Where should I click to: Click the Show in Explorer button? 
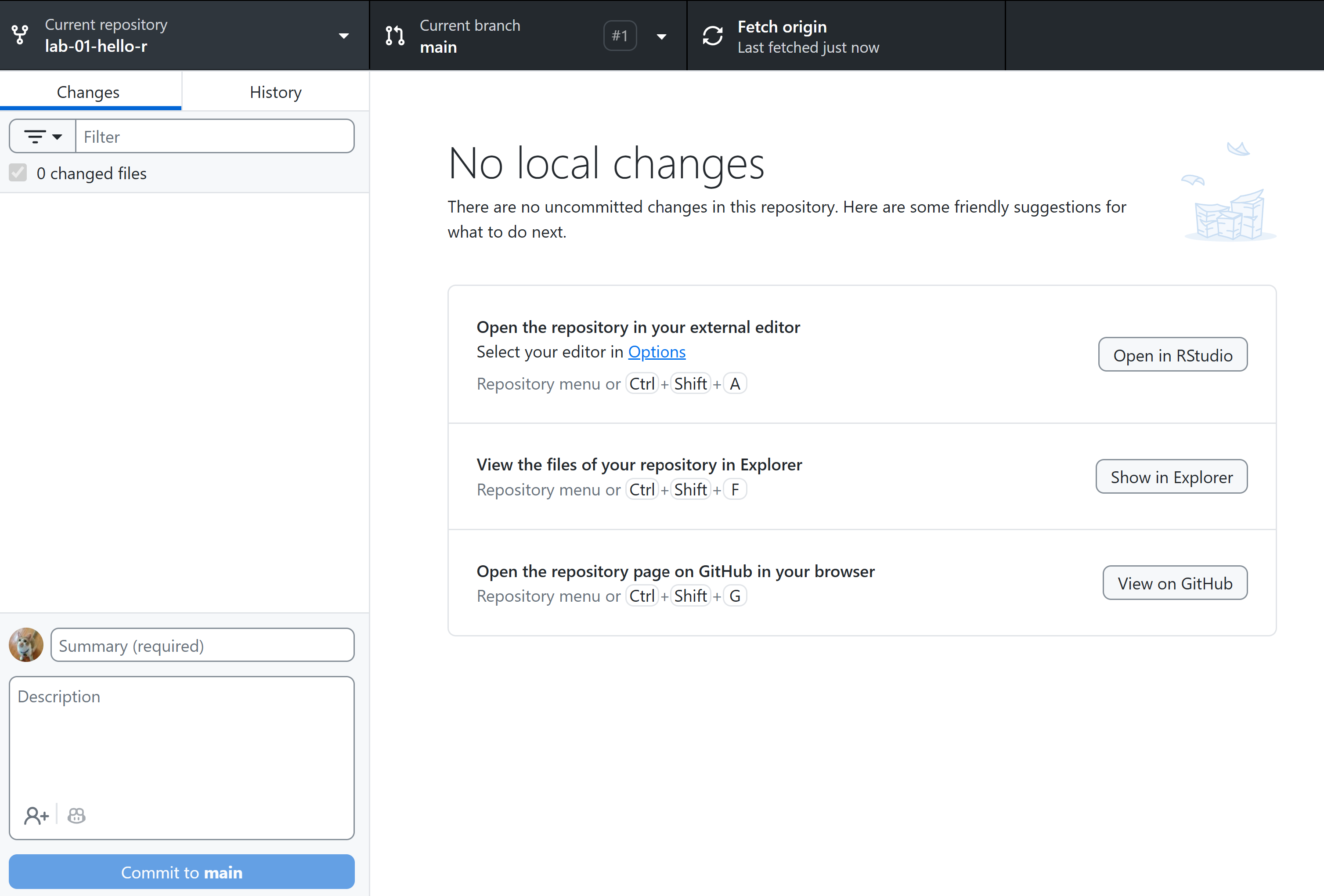tap(1171, 477)
